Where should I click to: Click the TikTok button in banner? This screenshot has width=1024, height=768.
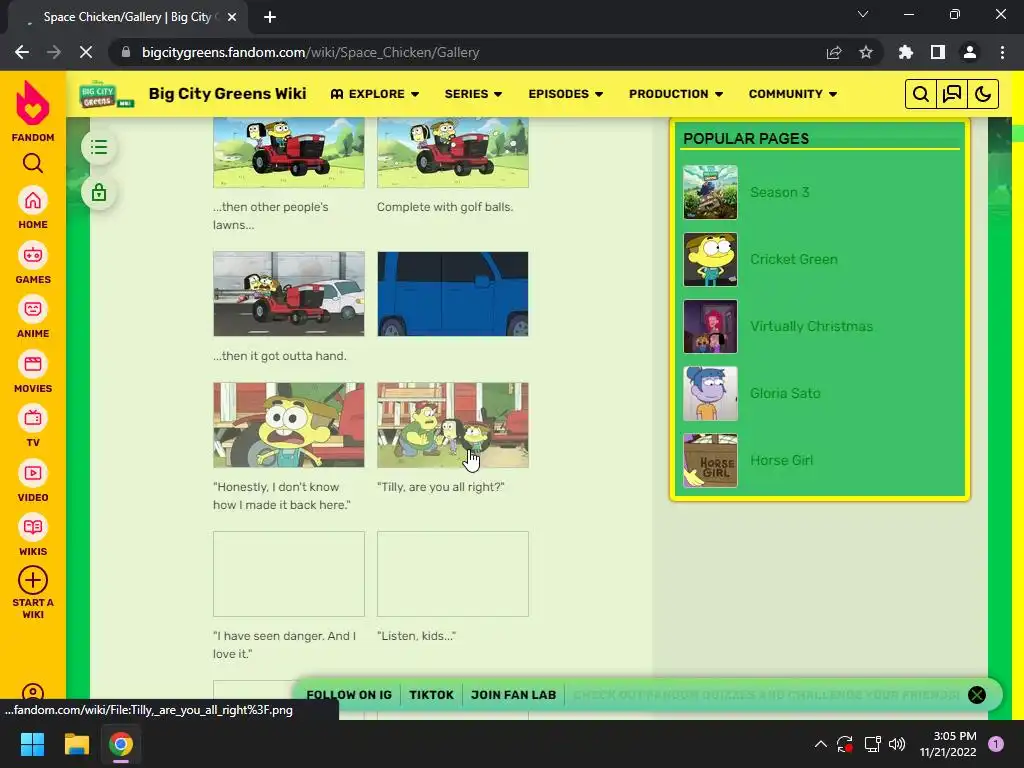tap(431, 695)
